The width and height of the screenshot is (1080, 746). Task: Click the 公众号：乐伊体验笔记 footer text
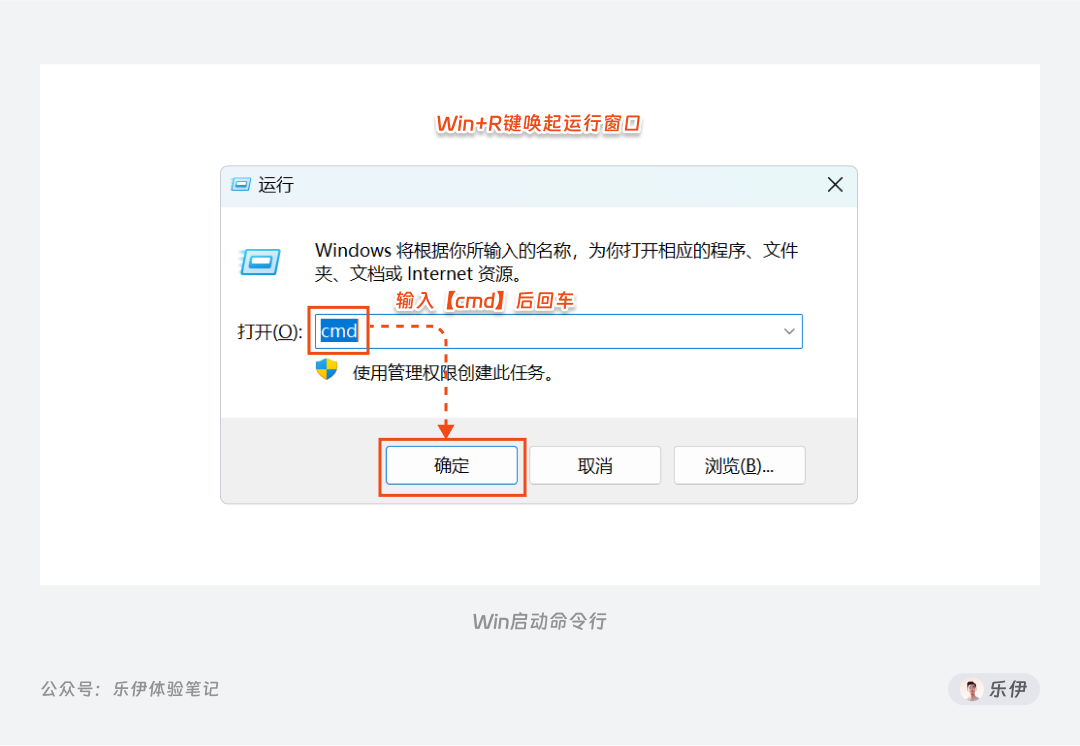[130, 689]
